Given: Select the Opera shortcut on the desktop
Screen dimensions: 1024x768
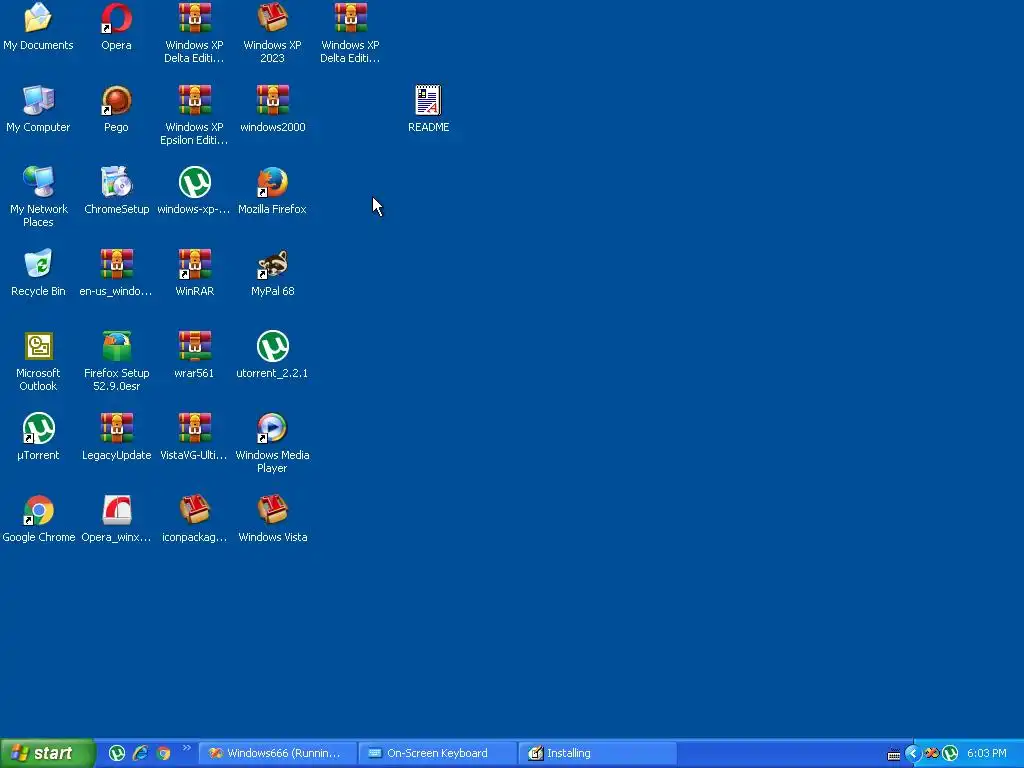Looking at the screenshot, I should 116,26.
